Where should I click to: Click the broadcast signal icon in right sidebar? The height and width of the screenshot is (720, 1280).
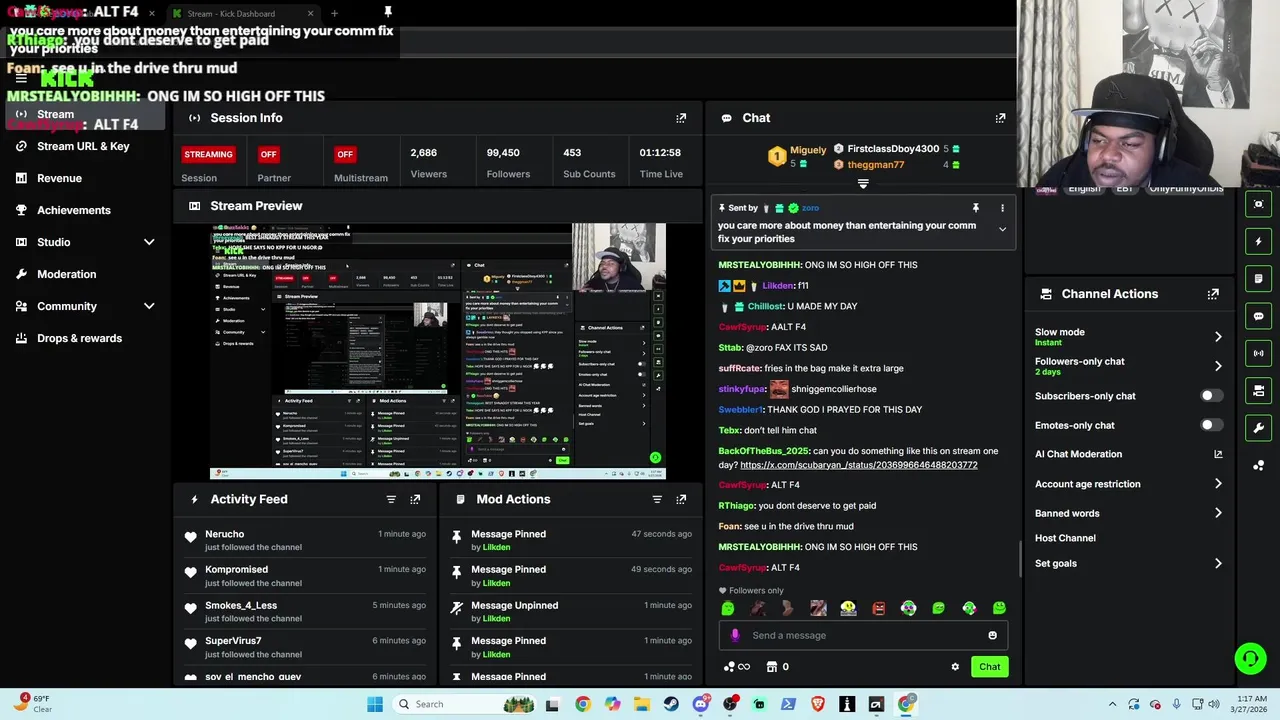(x=1258, y=353)
